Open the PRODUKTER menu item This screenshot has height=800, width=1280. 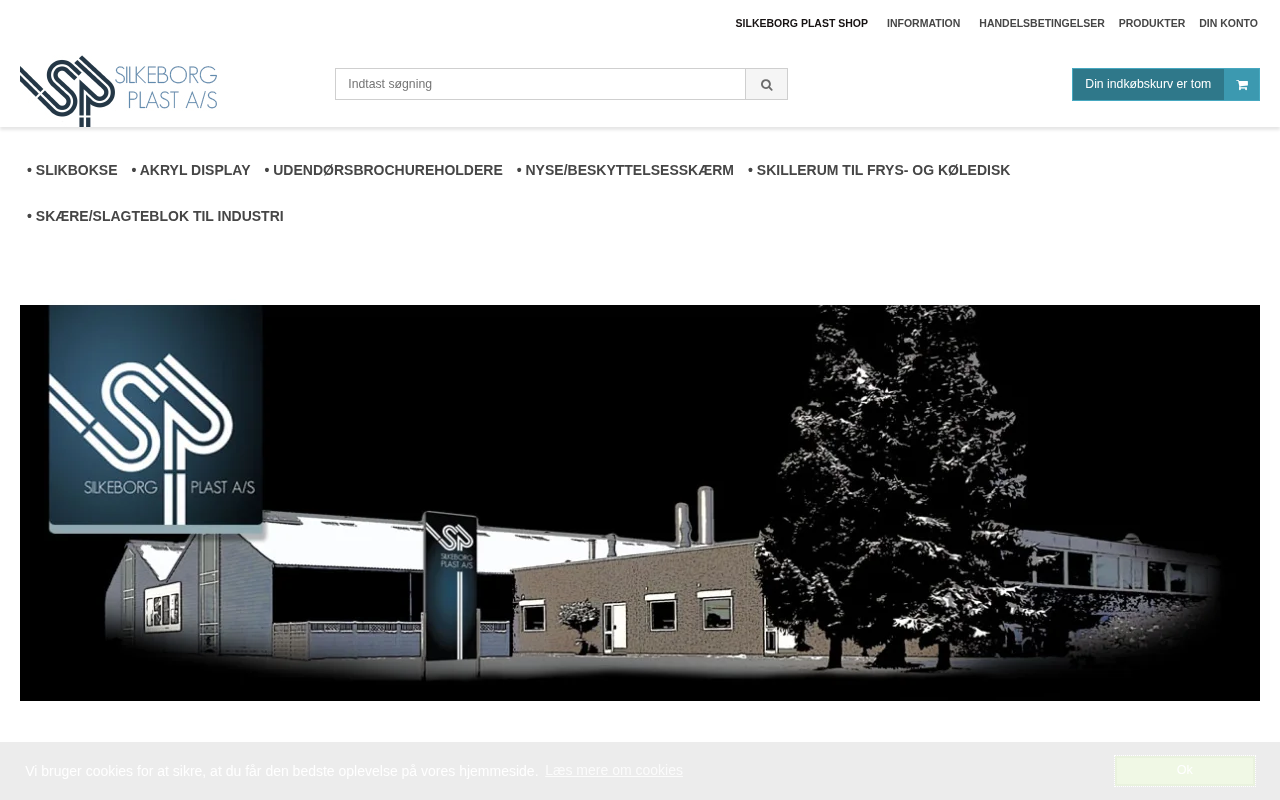1152,23
